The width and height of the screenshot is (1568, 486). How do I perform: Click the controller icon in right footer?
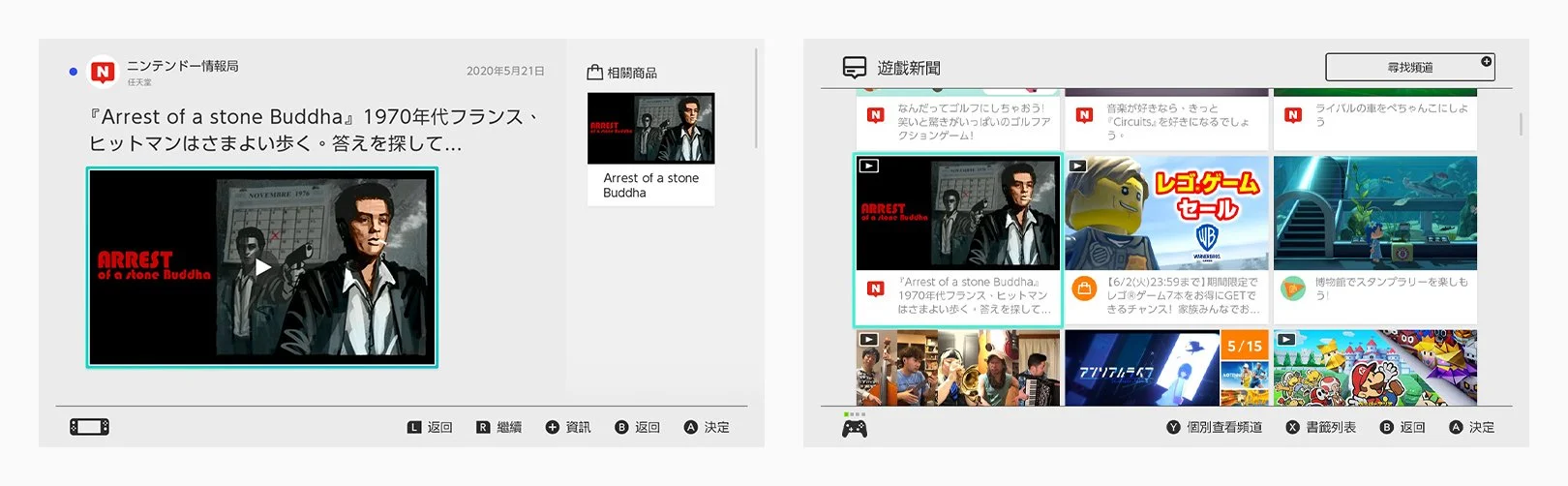(855, 429)
